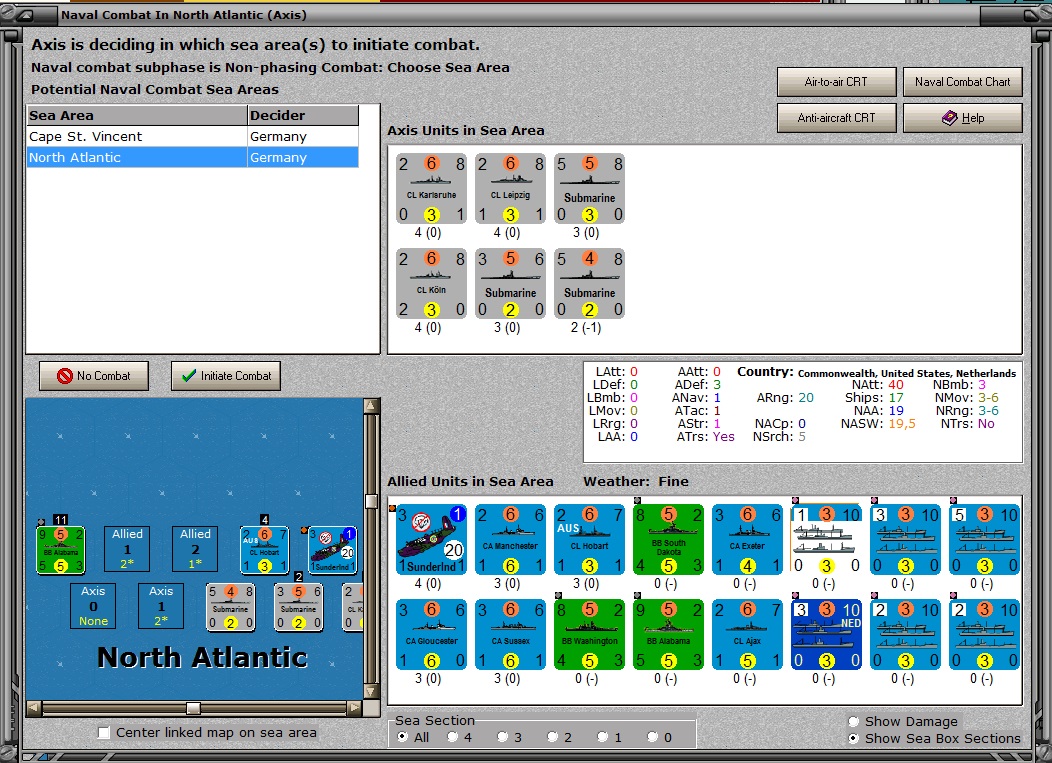Select BB Alabama counter on the North Atlantic map
The image size is (1052, 763).
pyautogui.click(x=61, y=550)
